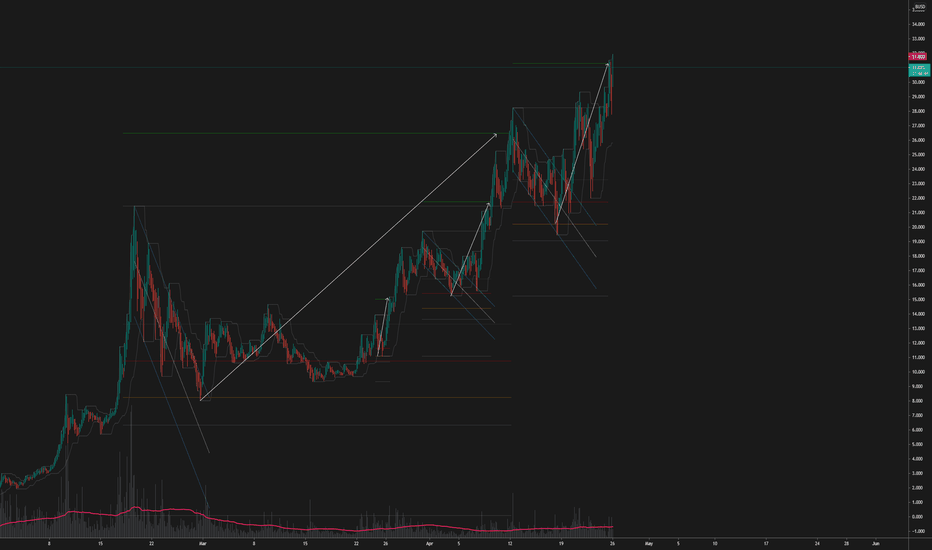Select the red last-price label on price axis
Screen dimensions: 932x550
click(918, 56)
